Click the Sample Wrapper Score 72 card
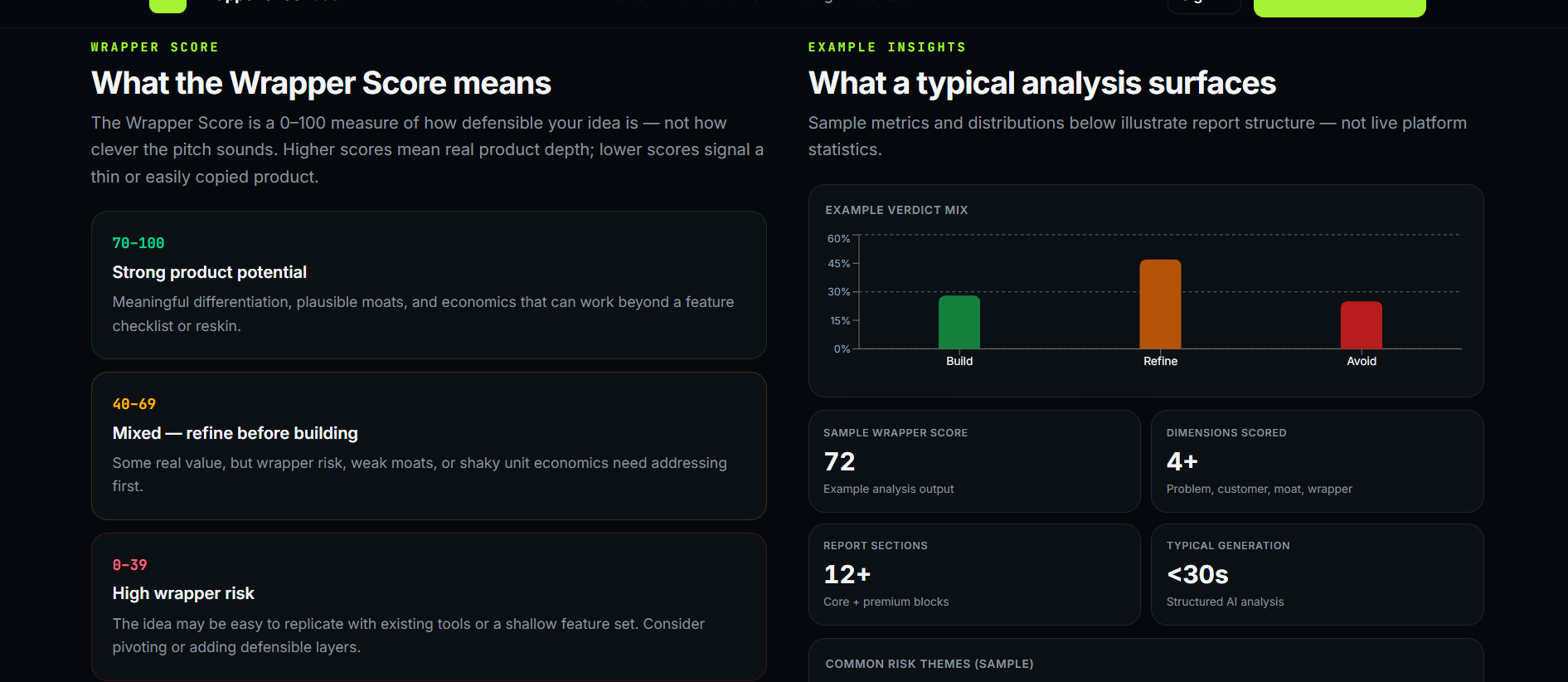This screenshot has height=682, width=1568. click(974, 461)
